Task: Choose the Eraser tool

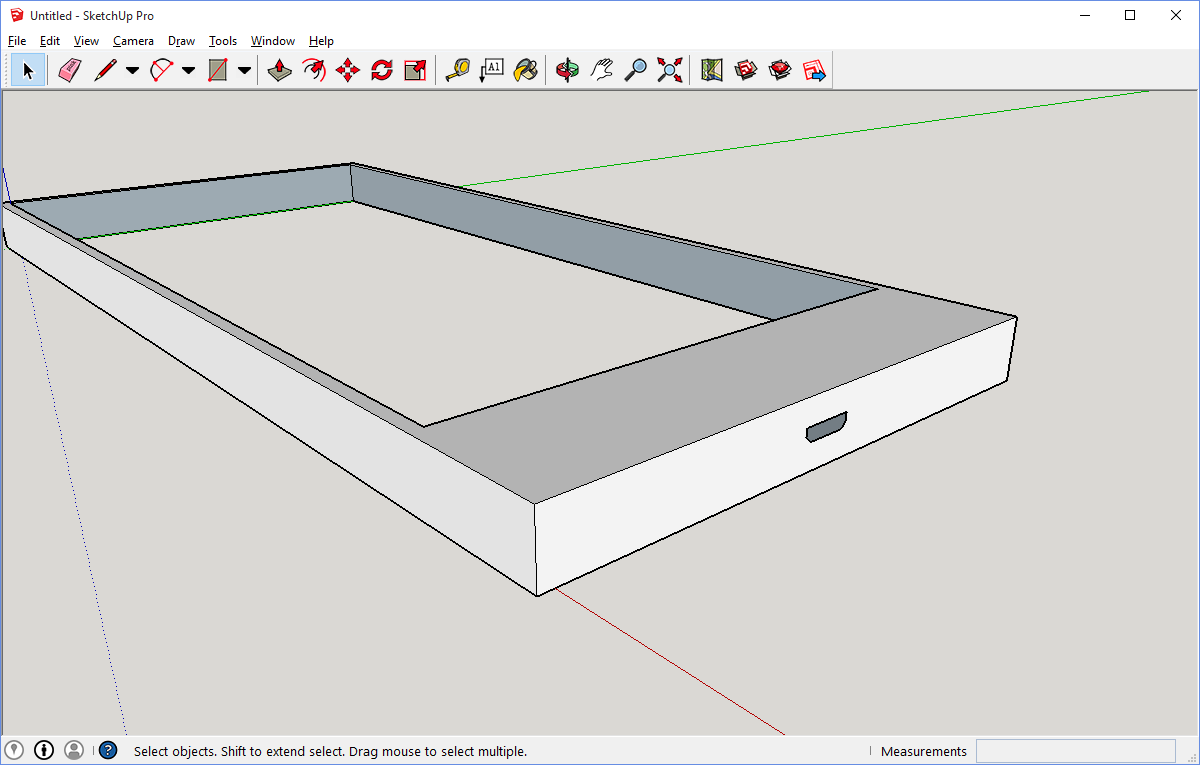Action: [x=68, y=70]
